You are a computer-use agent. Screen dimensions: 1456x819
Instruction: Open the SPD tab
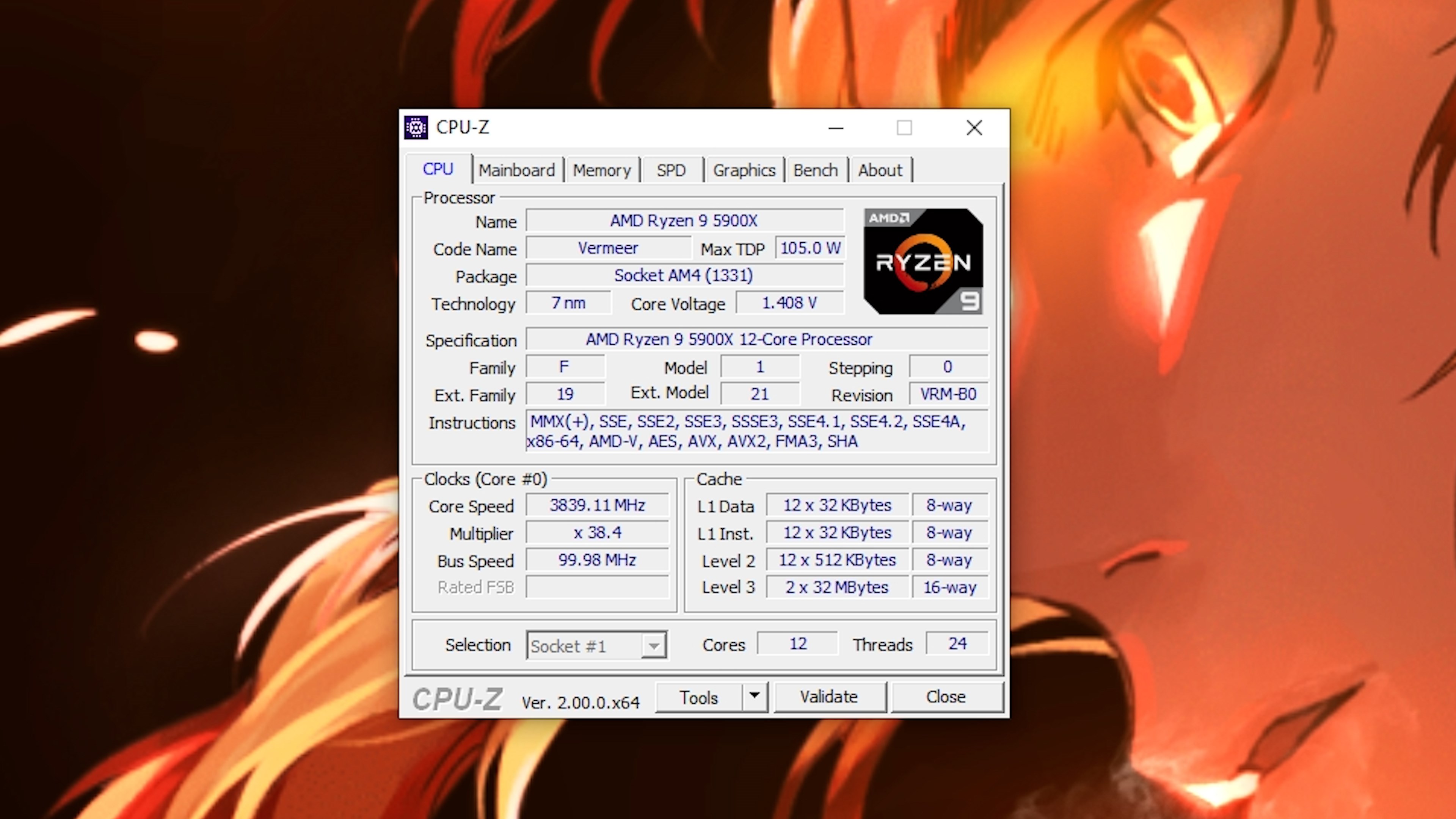(x=671, y=170)
